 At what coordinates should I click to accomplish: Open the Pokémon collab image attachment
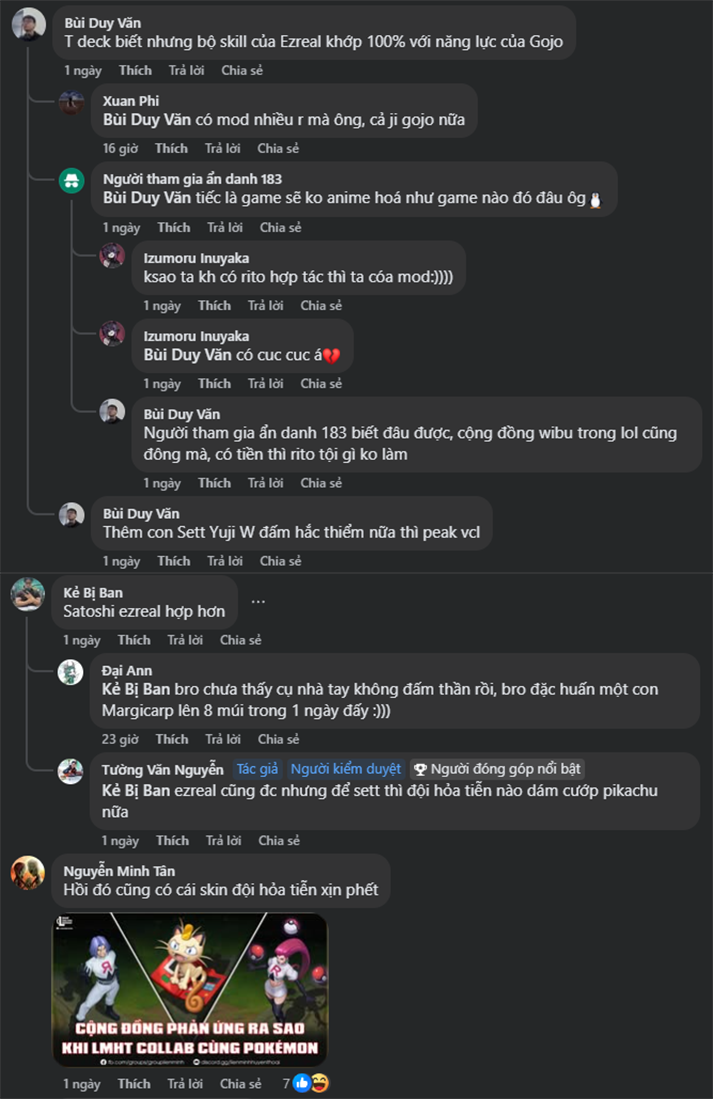(190, 989)
